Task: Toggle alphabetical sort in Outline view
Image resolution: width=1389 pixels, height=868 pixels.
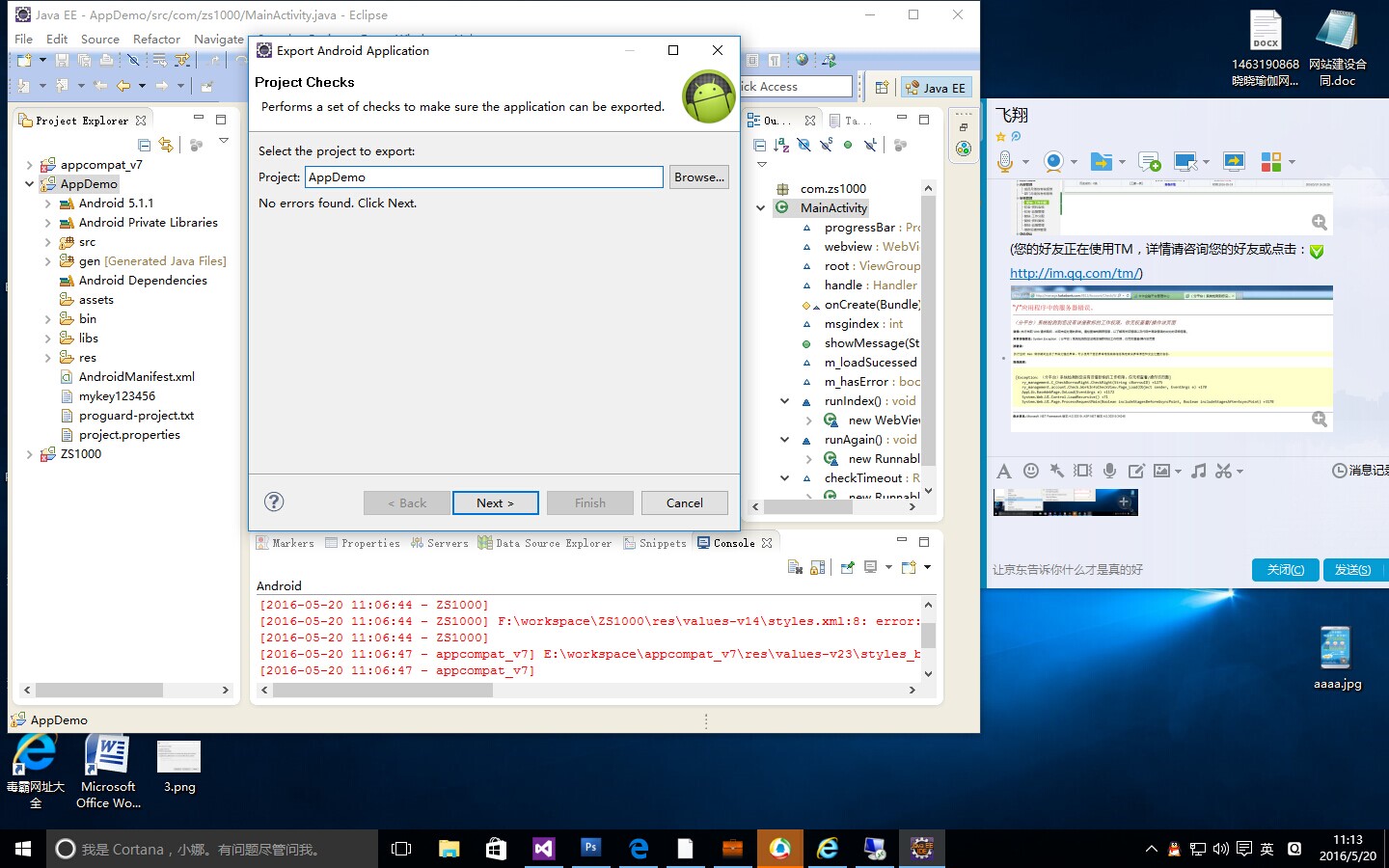Action: [781, 145]
